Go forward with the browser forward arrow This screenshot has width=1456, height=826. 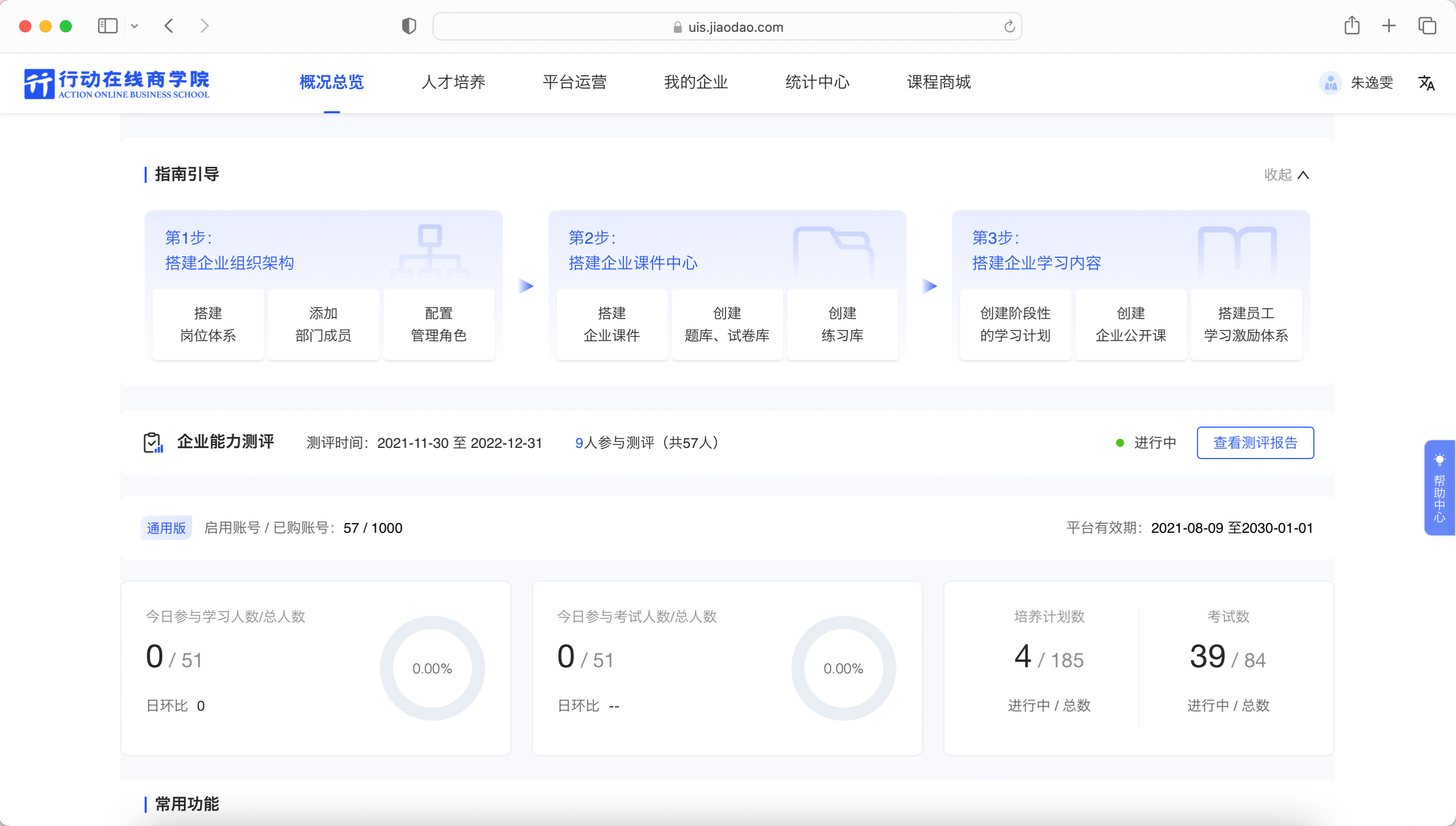(x=205, y=26)
